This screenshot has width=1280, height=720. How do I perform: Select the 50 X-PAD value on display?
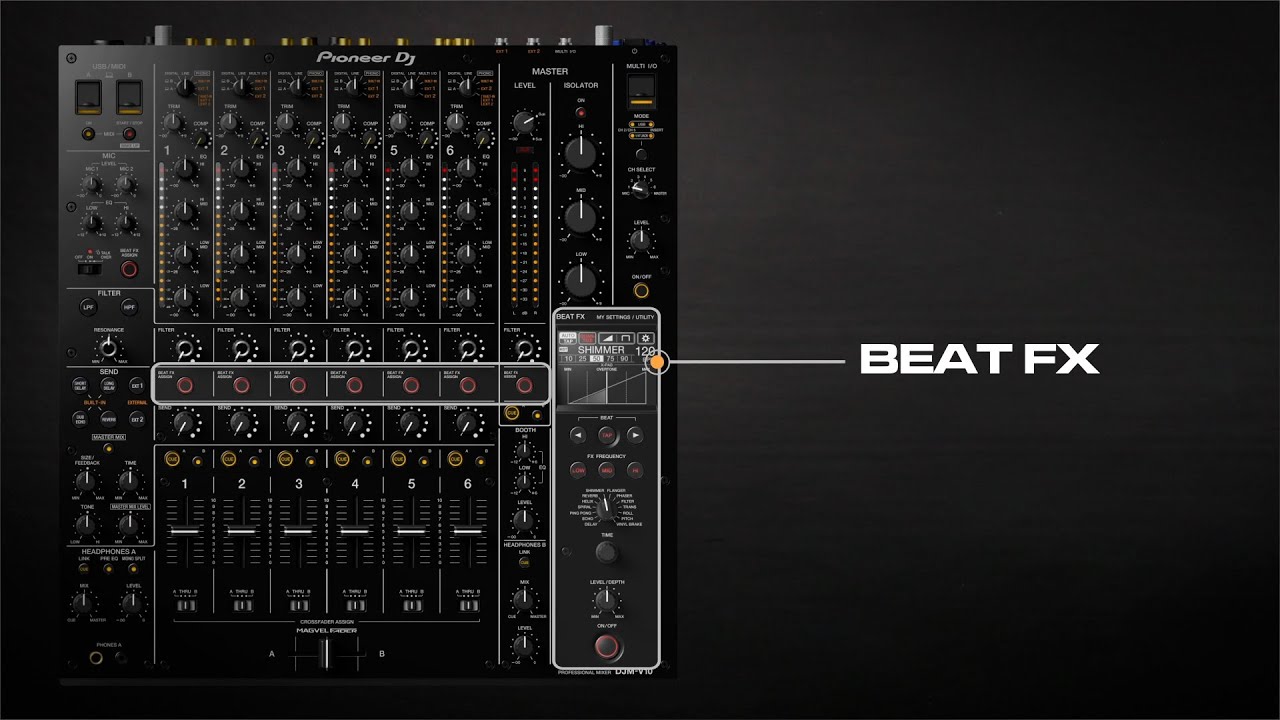pos(597,358)
